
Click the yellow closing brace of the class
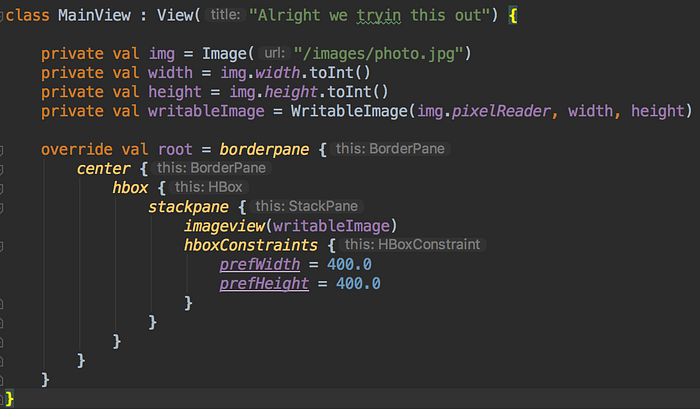click(x=9, y=399)
